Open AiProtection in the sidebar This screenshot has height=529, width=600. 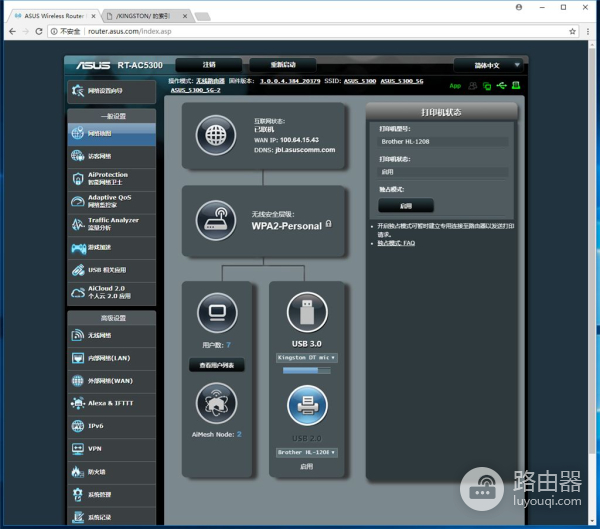coord(112,178)
